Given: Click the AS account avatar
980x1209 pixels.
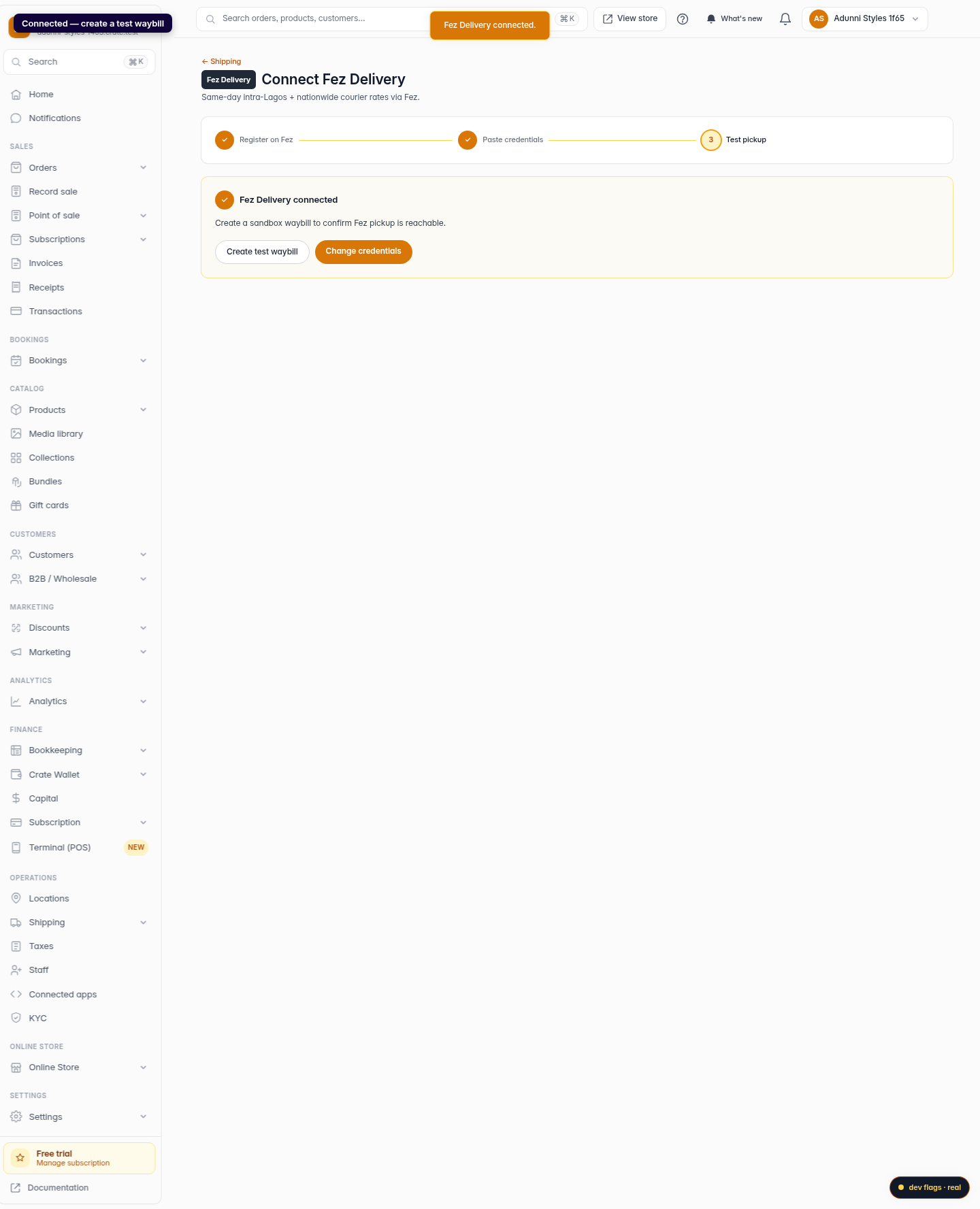Looking at the screenshot, I should [x=819, y=19].
